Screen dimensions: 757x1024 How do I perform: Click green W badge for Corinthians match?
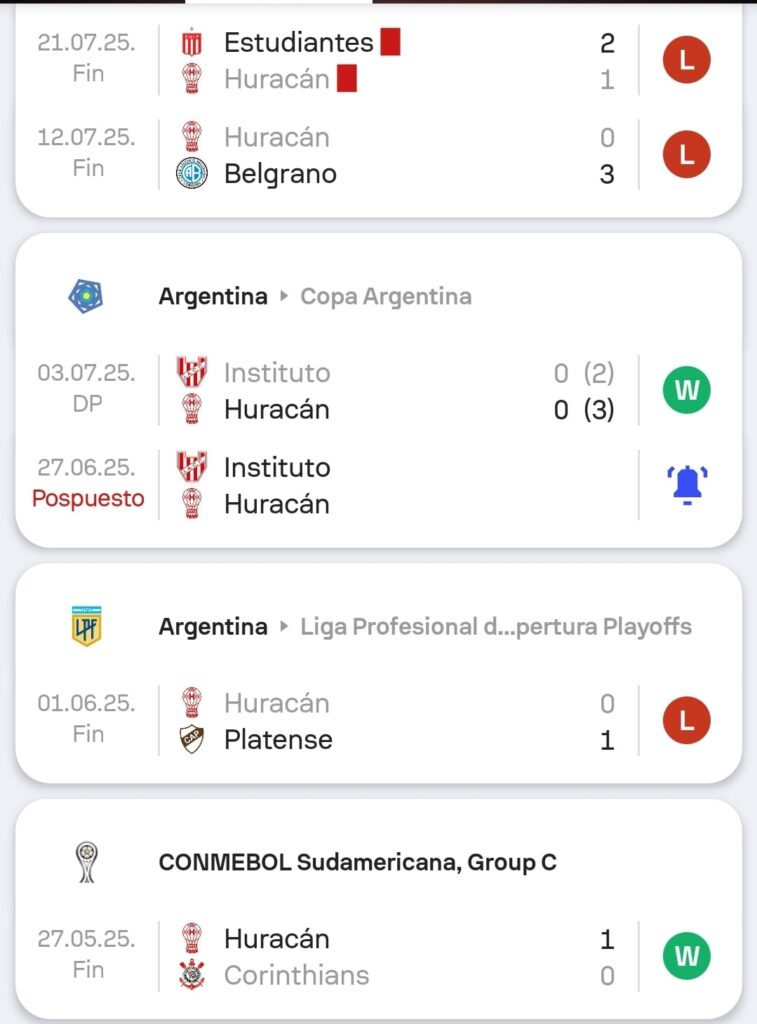coord(687,957)
